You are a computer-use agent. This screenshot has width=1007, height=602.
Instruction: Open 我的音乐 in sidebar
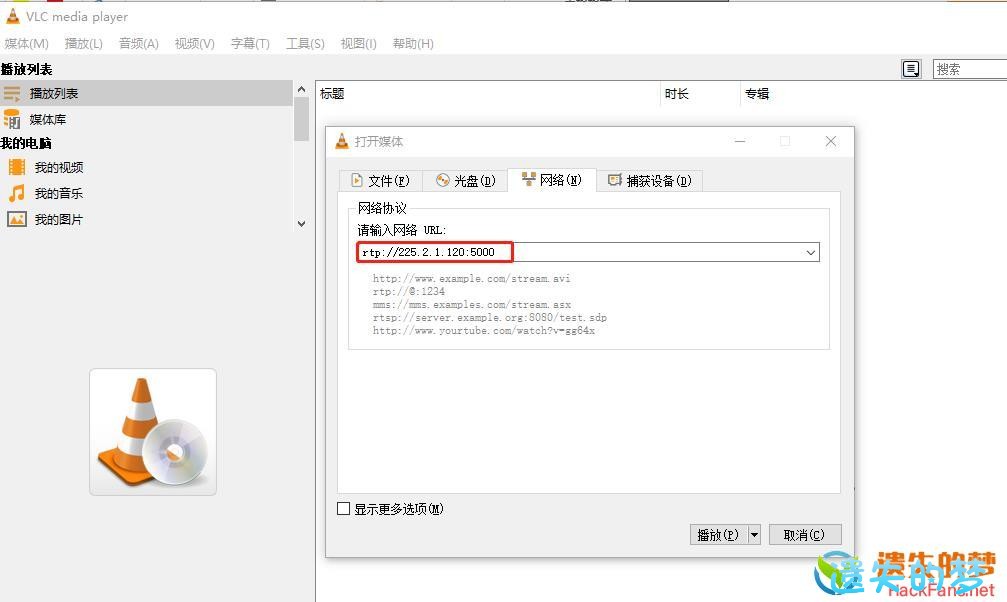(x=59, y=193)
